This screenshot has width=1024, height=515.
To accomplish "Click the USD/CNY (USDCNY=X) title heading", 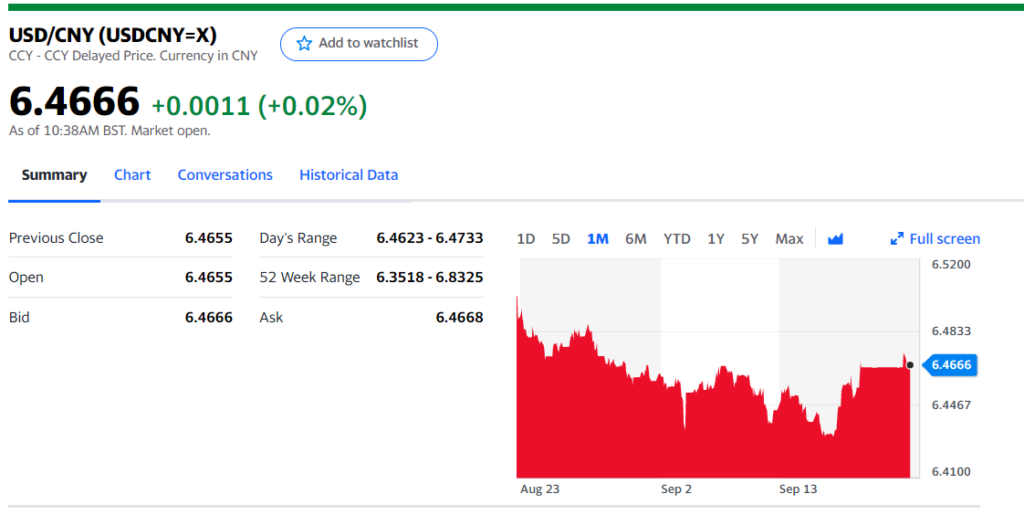I will (113, 35).
